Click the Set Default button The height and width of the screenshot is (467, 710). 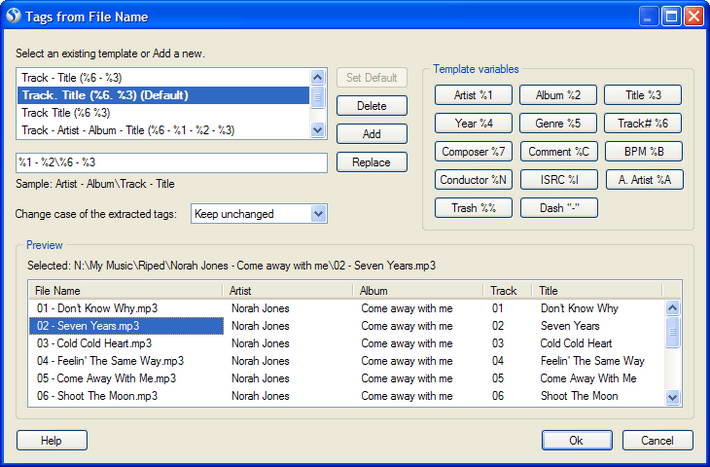coord(372,78)
